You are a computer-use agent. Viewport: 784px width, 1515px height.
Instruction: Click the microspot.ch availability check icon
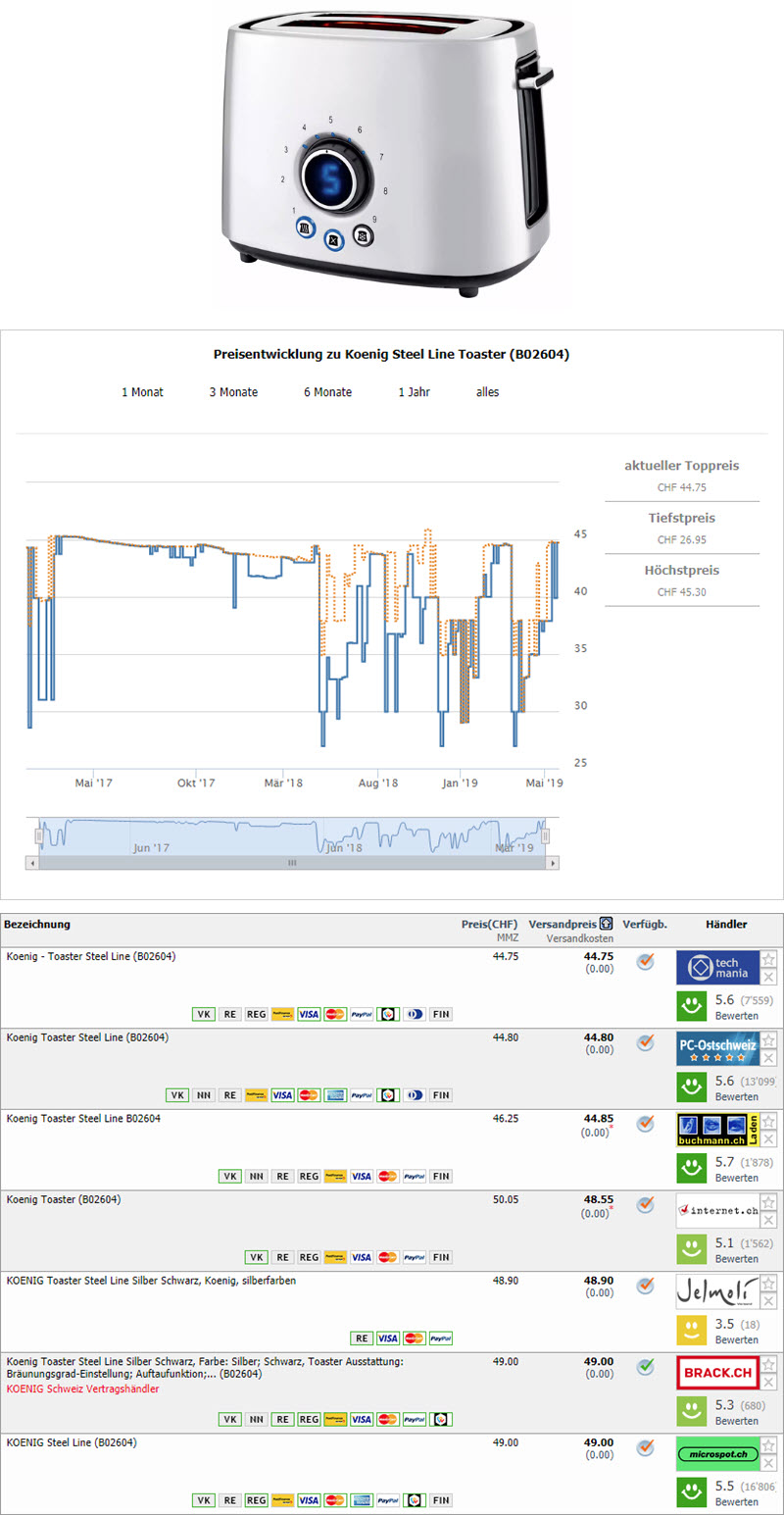[x=645, y=1447]
